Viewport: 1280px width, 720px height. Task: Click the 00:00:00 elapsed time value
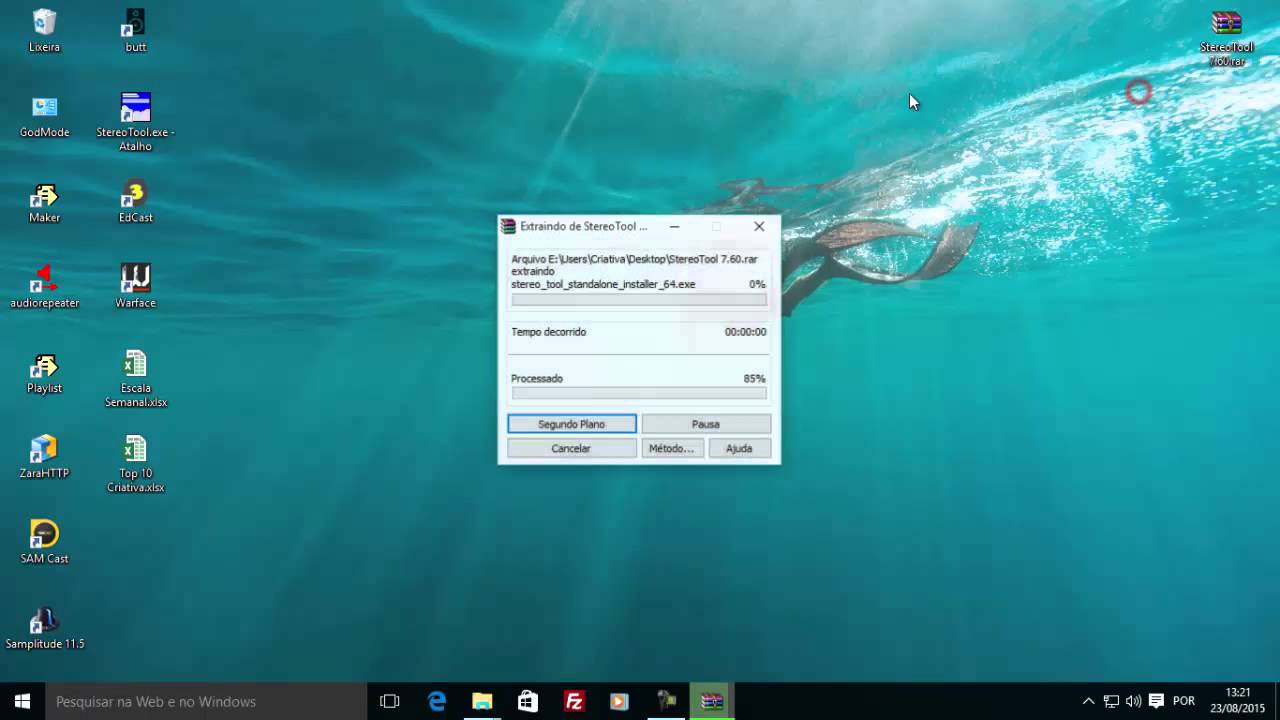pos(746,332)
